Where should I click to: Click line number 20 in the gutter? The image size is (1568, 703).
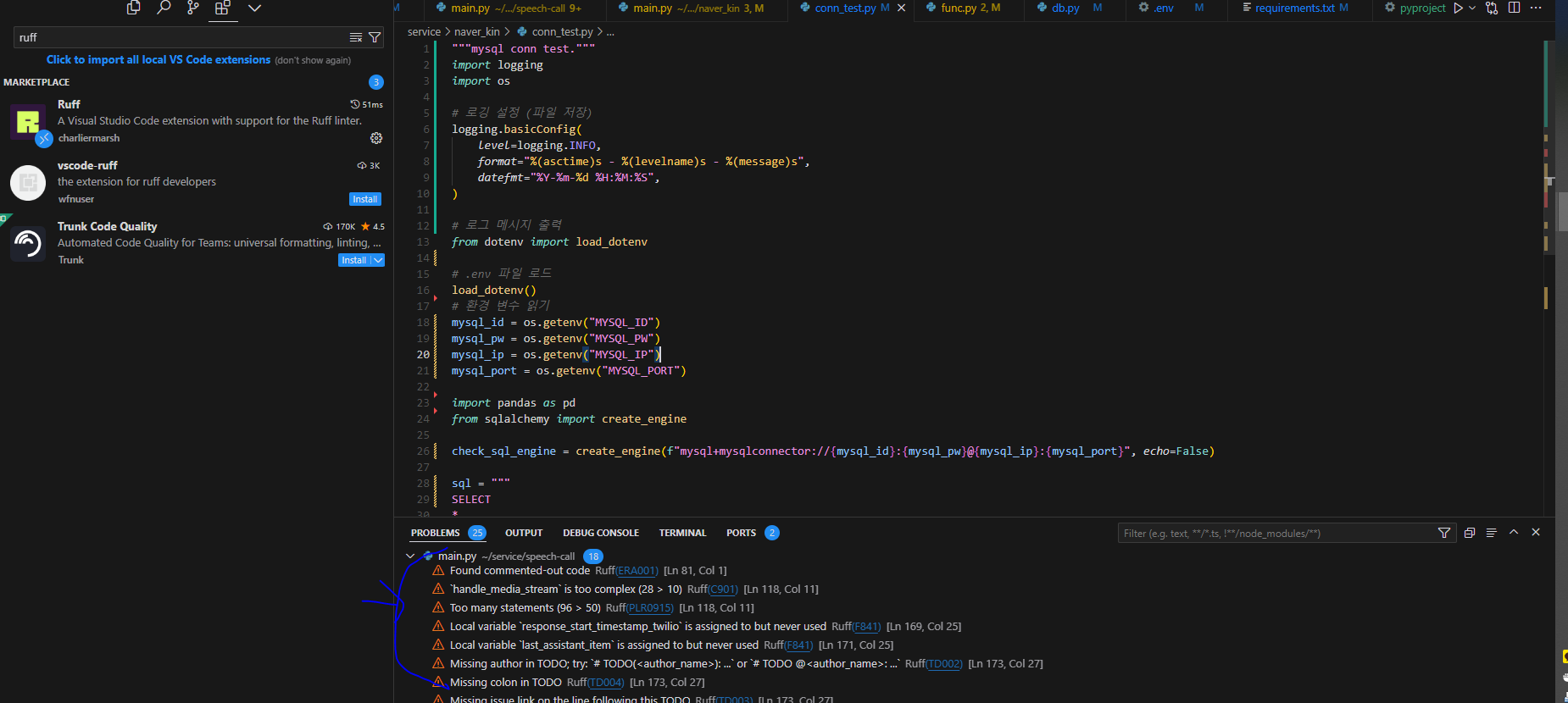(423, 355)
